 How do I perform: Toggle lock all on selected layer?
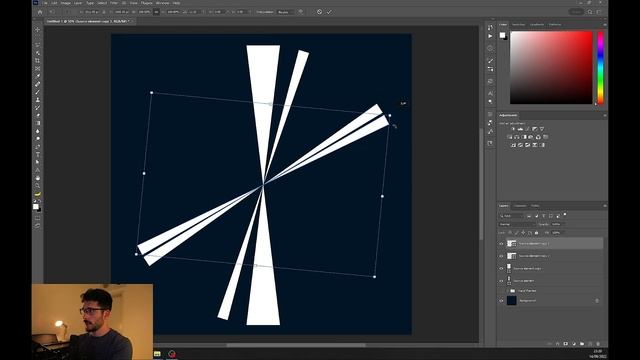pos(537,233)
